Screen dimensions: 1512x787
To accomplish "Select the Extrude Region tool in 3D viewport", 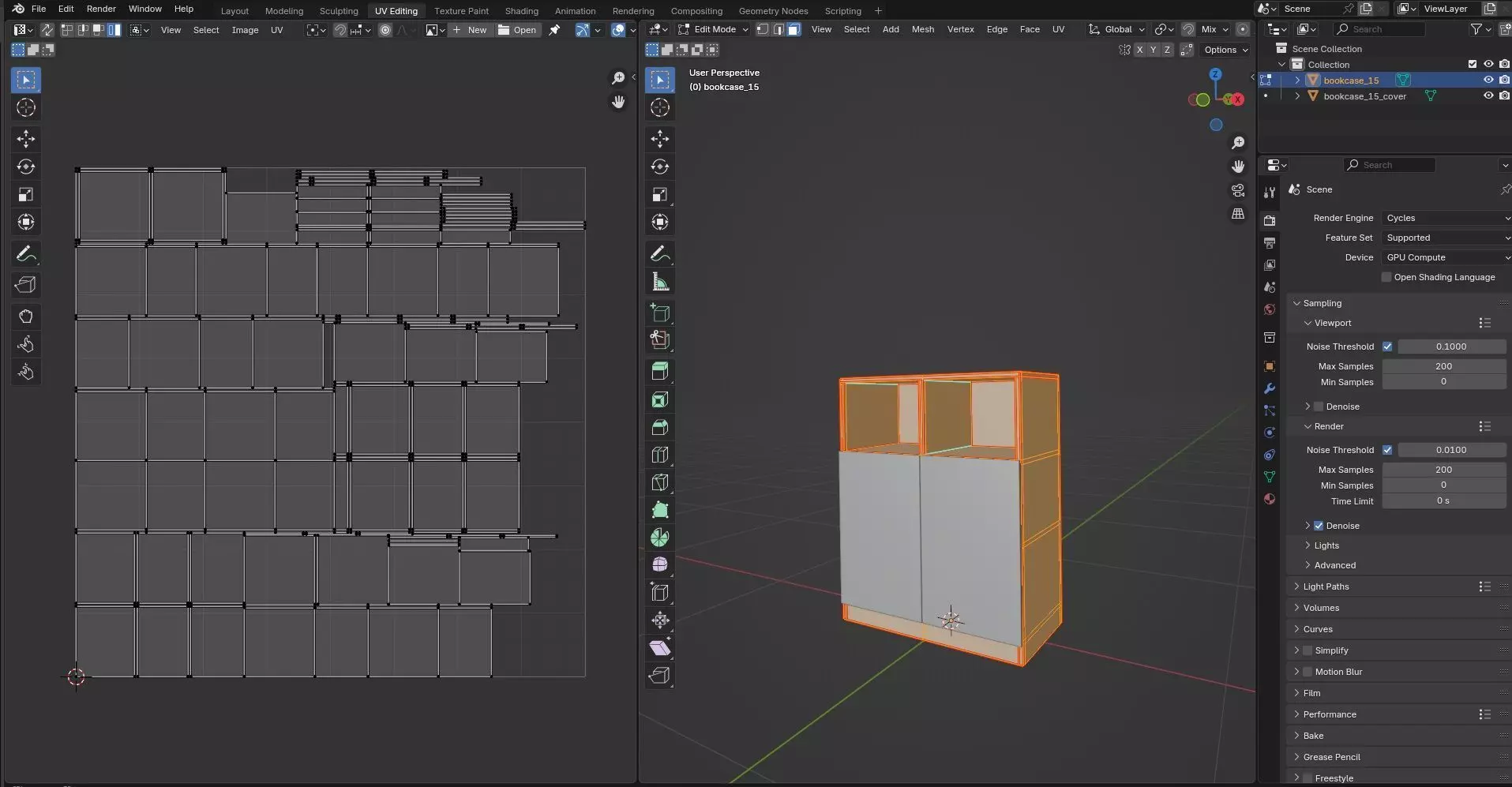I will pyautogui.click(x=660, y=371).
